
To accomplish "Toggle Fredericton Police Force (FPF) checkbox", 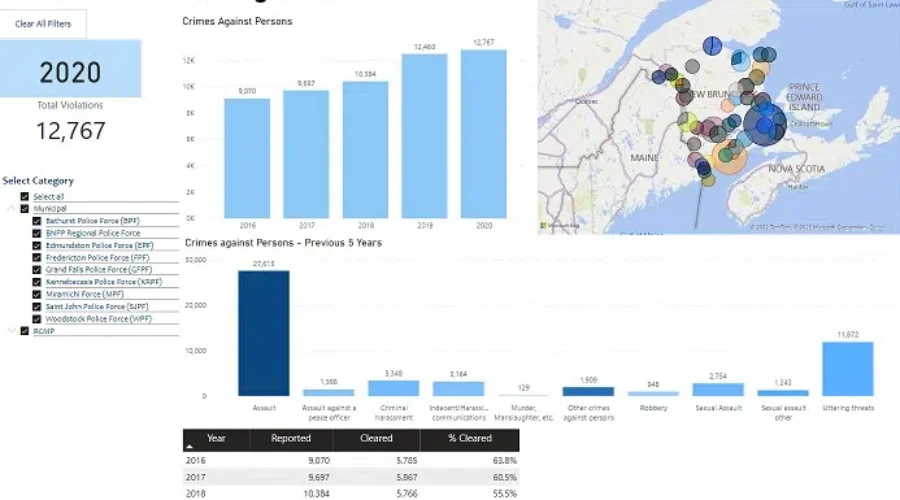I will pos(37,258).
